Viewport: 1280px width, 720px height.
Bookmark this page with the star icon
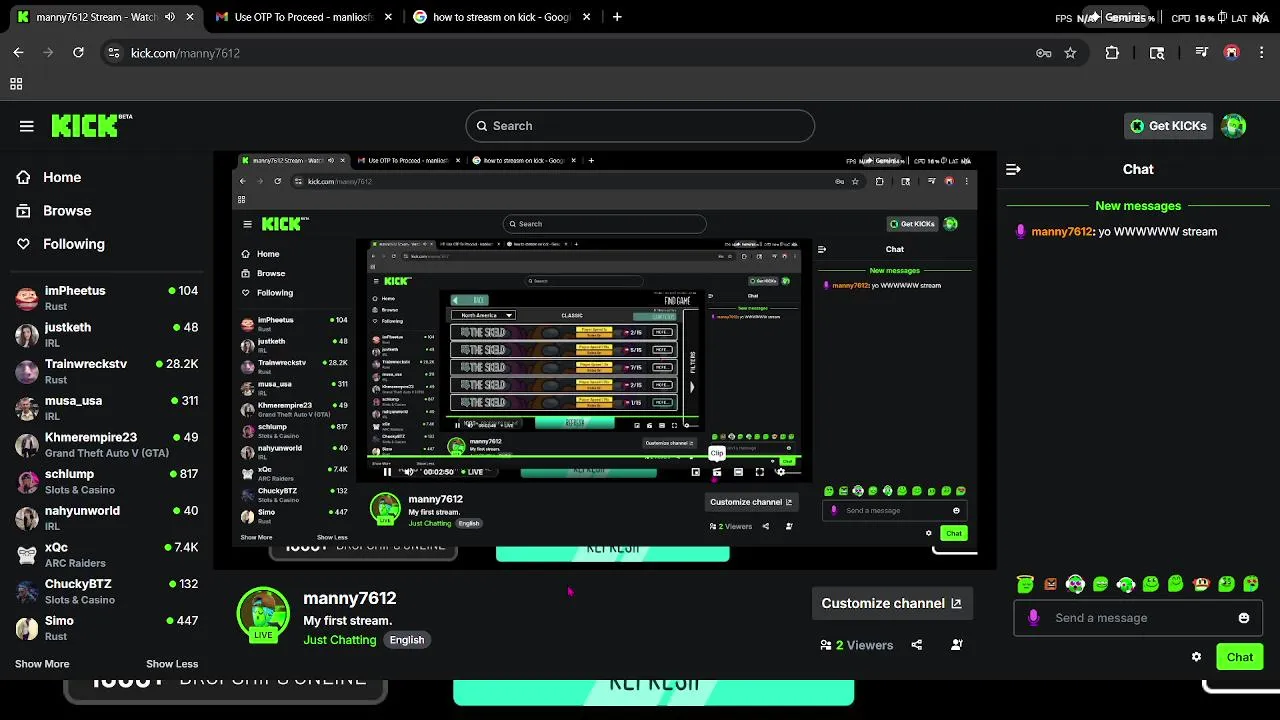(1071, 53)
